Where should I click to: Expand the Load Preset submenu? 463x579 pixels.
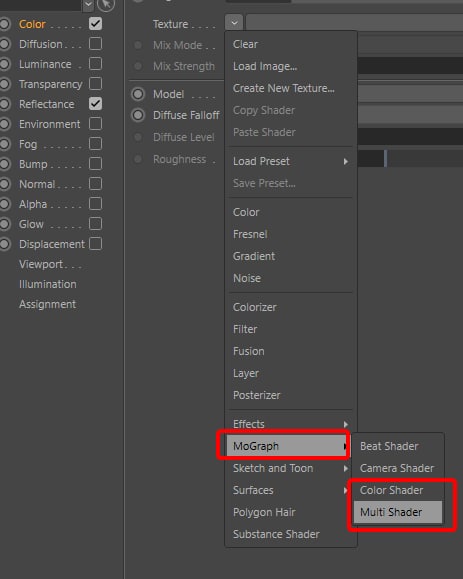pos(291,161)
